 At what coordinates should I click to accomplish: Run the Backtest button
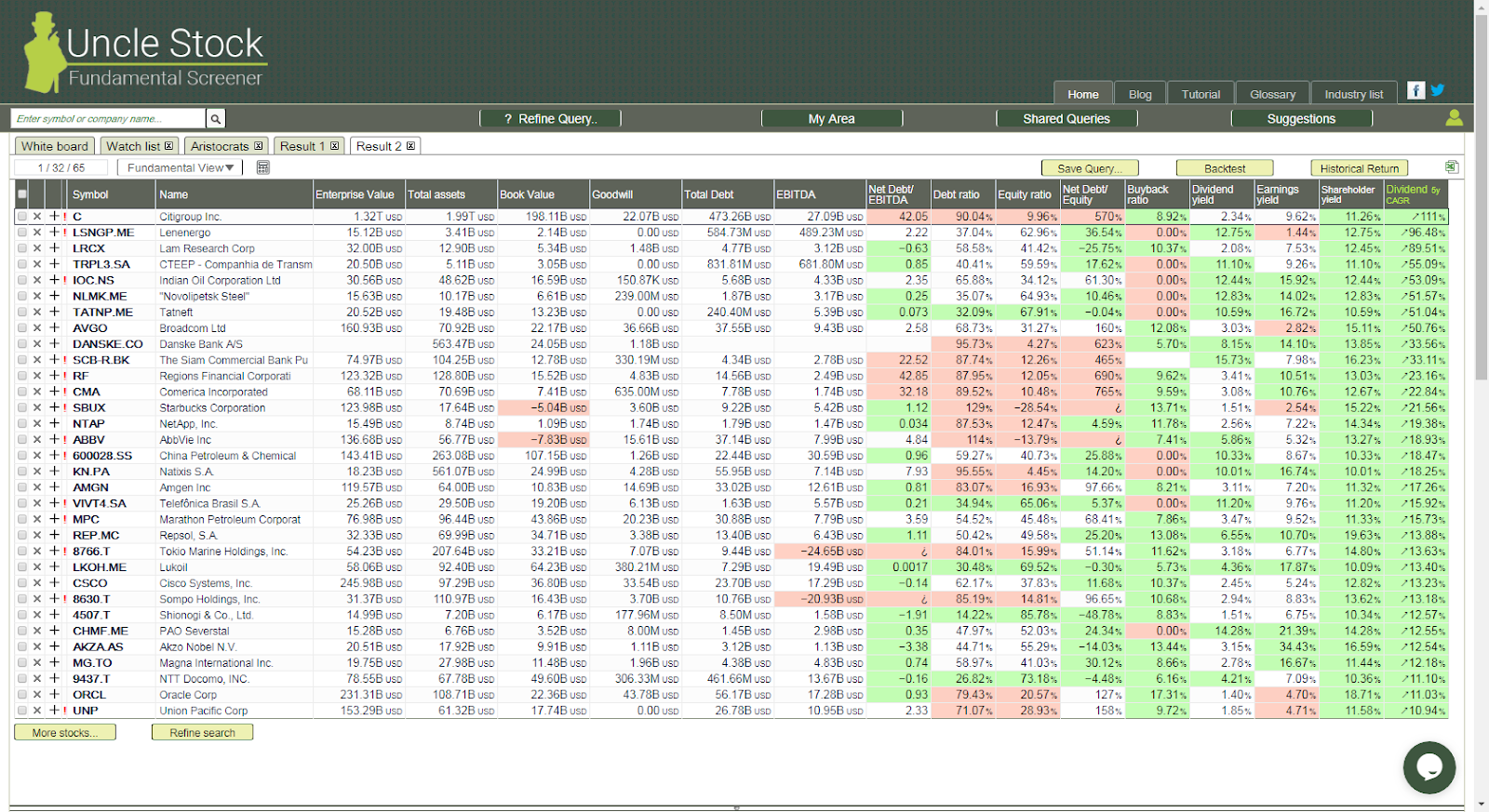(1225, 168)
